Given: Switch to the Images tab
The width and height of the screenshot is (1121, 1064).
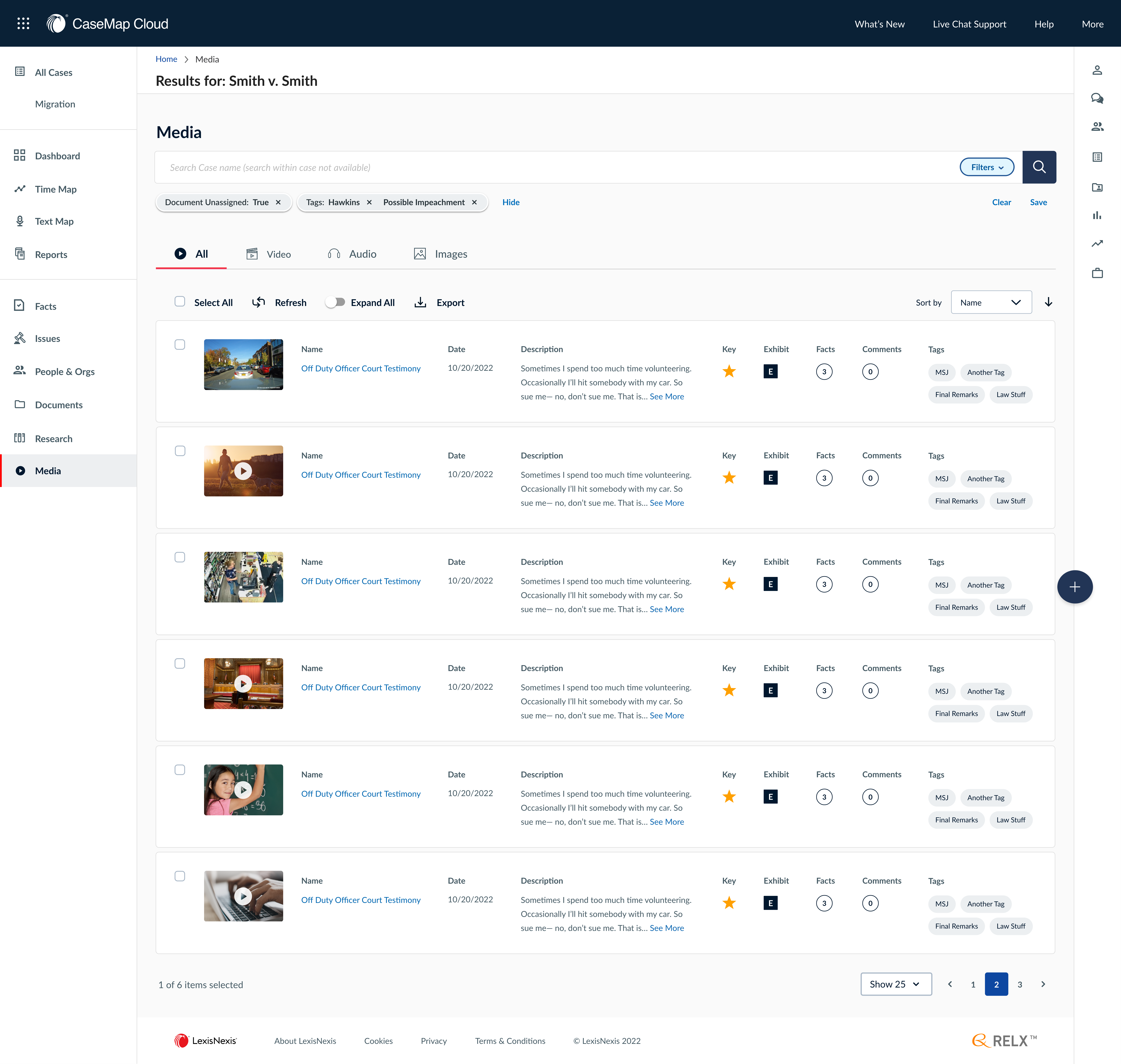Looking at the screenshot, I should pyautogui.click(x=441, y=254).
